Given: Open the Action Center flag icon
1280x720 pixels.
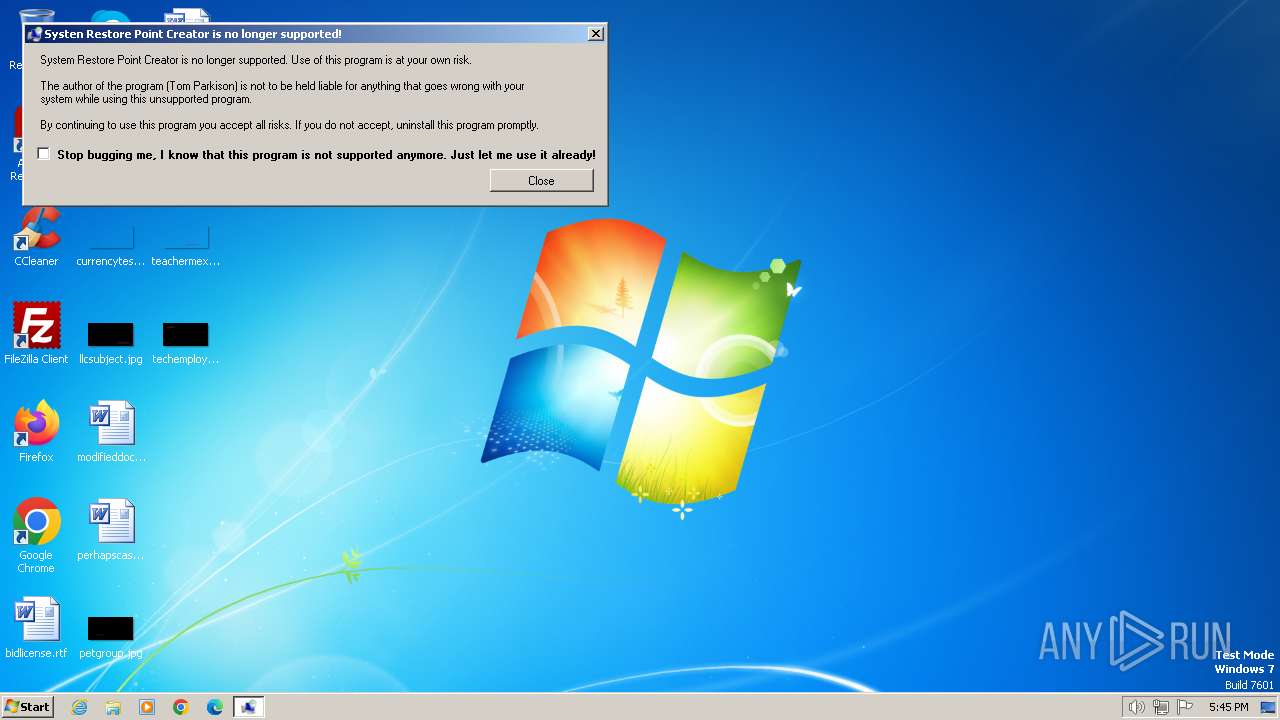Looking at the screenshot, I should pyautogui.click(x=1185, y=707).
